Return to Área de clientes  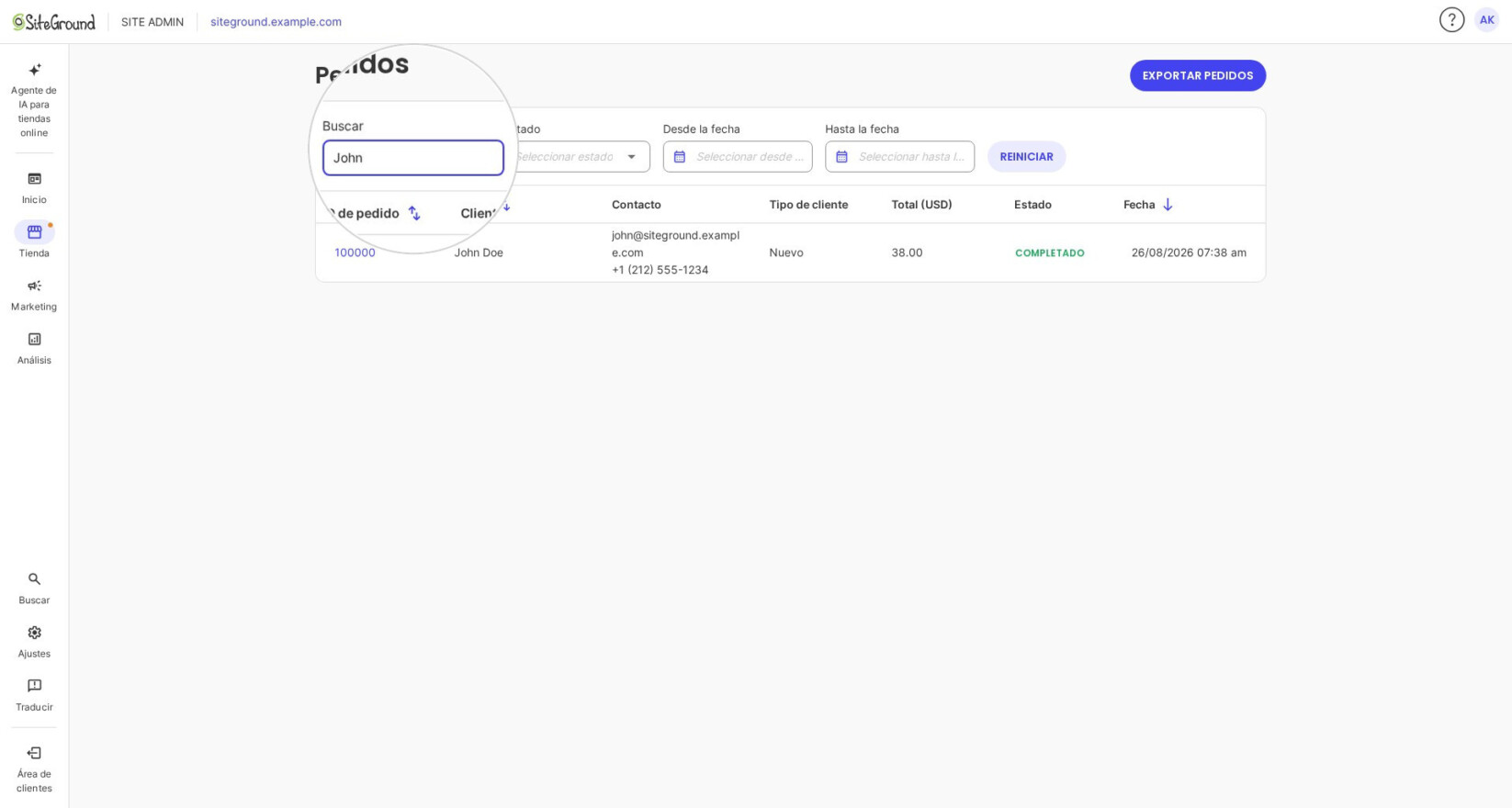(34, 769)
